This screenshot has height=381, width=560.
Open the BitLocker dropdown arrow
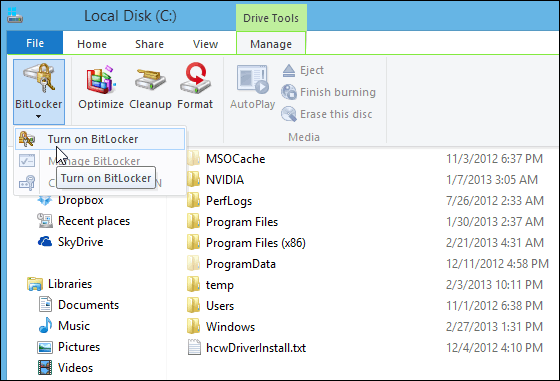click(x=39, y=116)
